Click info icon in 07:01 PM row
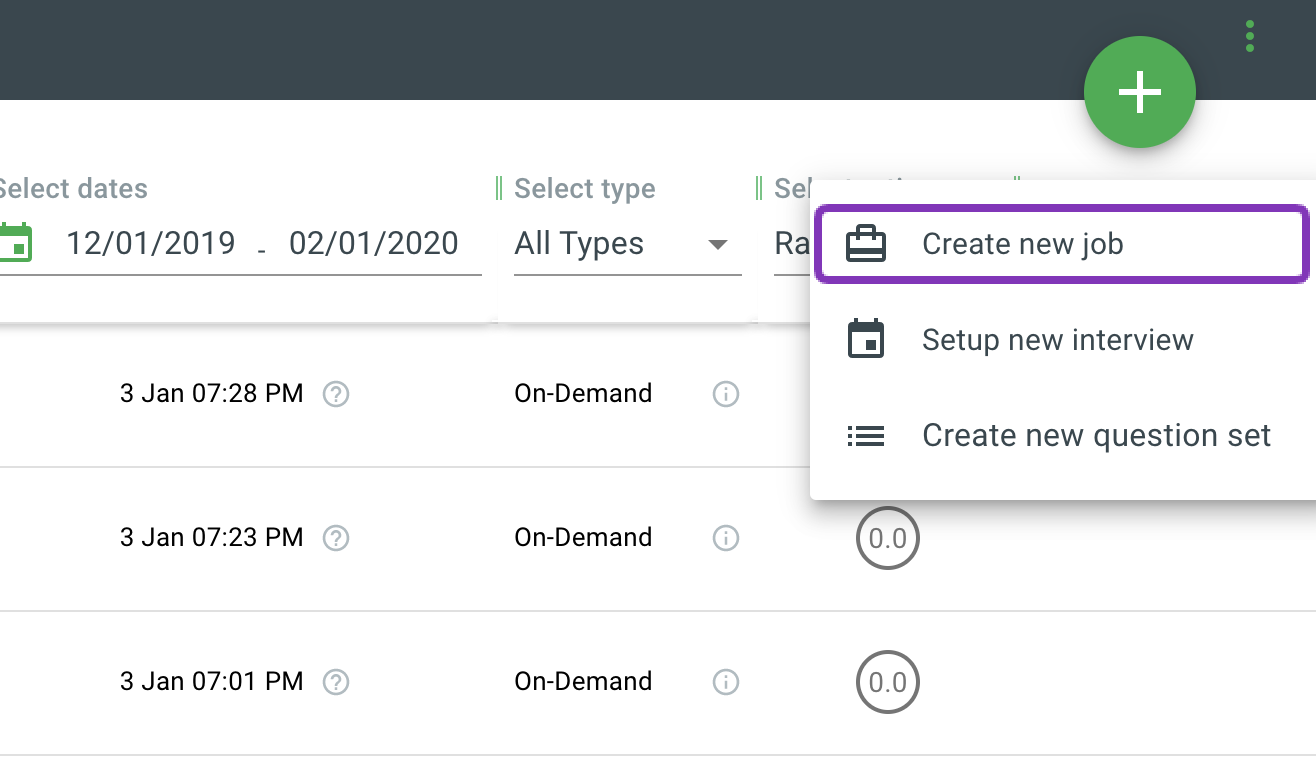The height and width of the screenshot is (772, 1316). pos(725,682)
